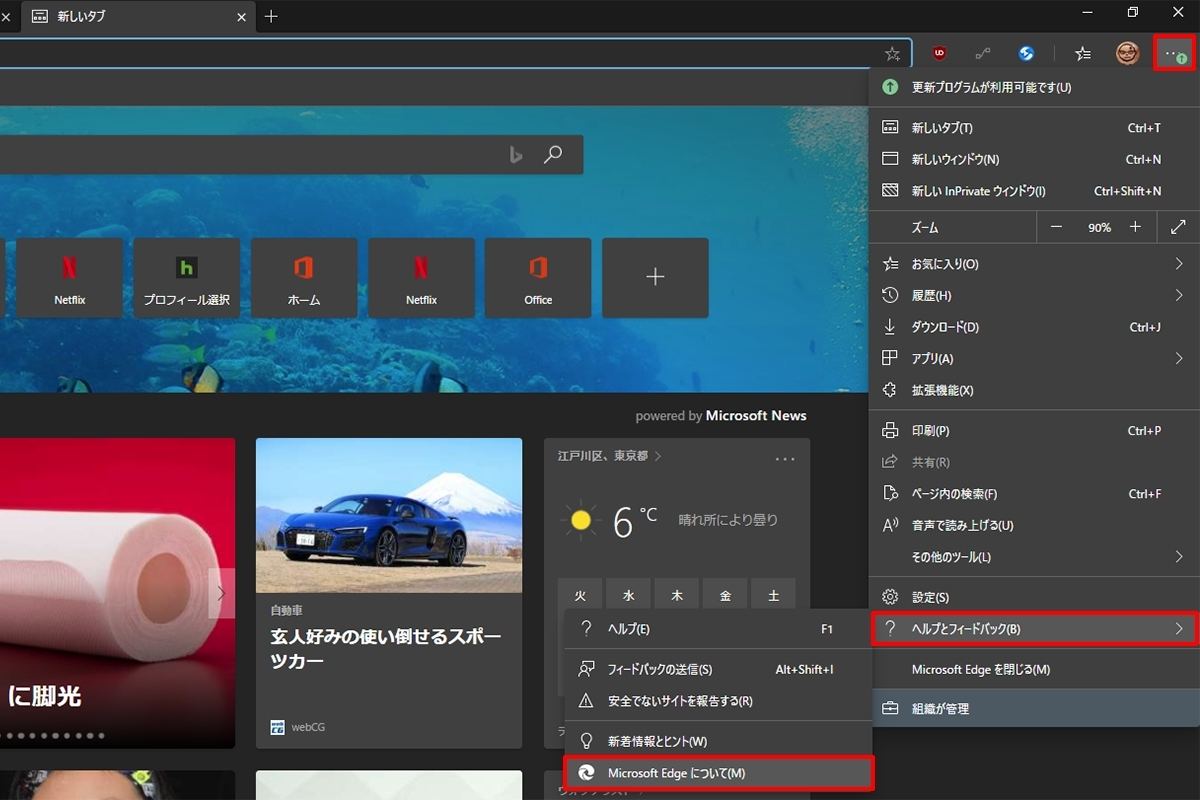The image size is (1200, 800).
Task: Open the profile avatar menu
Action: click(x=1128, y=54)
